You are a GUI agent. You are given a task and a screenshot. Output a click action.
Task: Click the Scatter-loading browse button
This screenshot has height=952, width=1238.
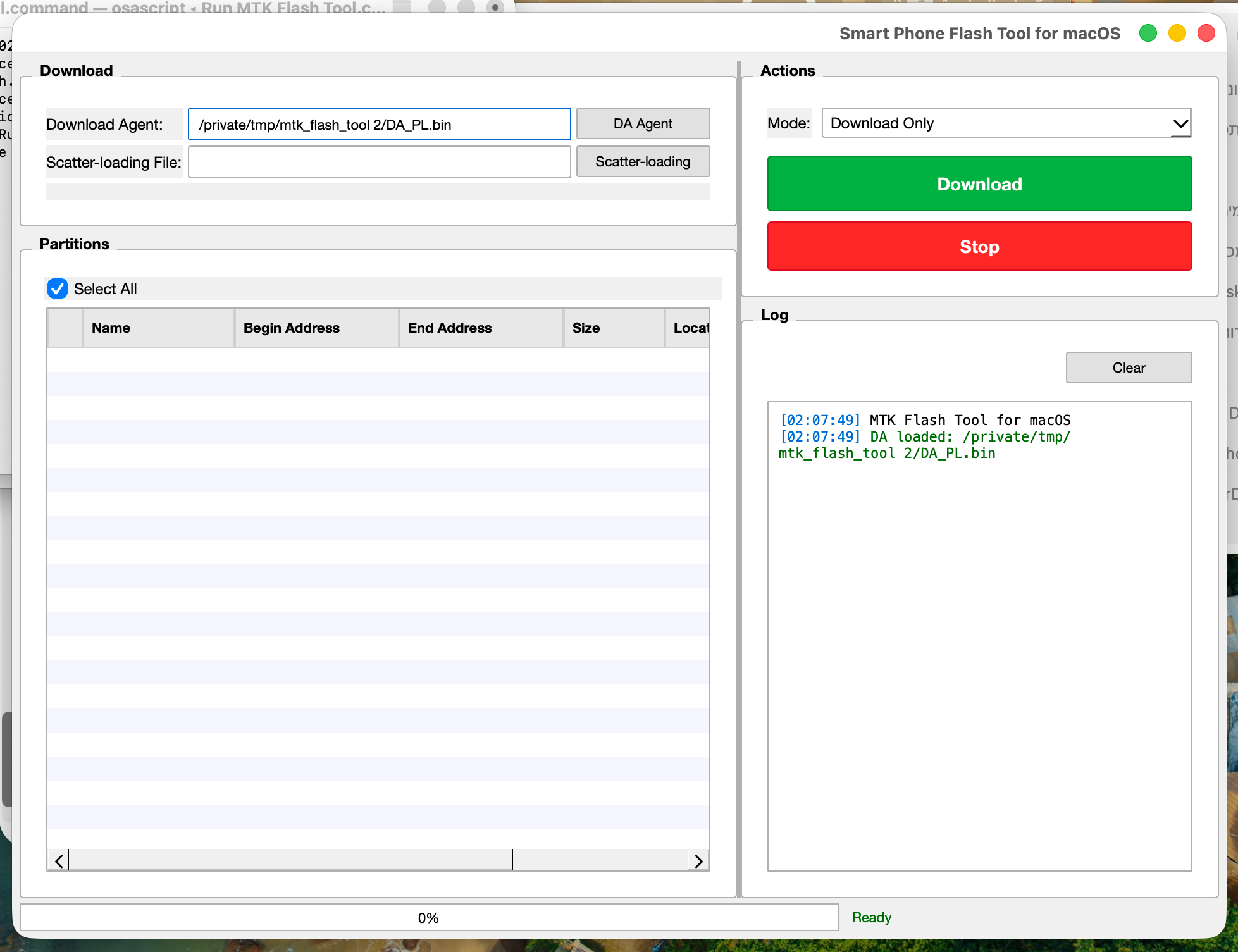pos(643,162)
